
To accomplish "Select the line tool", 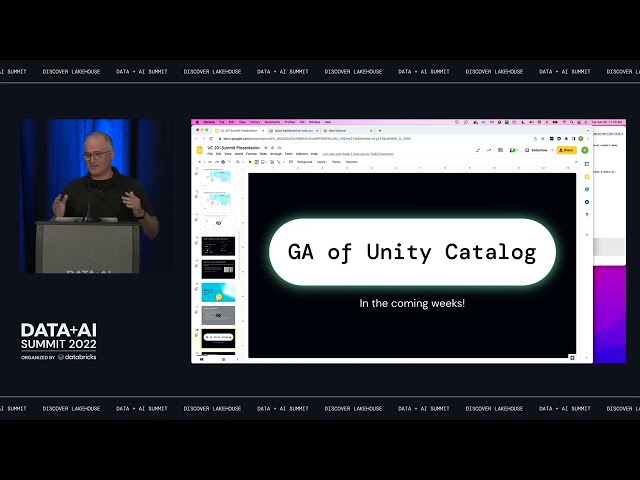I will click(278, 162).
